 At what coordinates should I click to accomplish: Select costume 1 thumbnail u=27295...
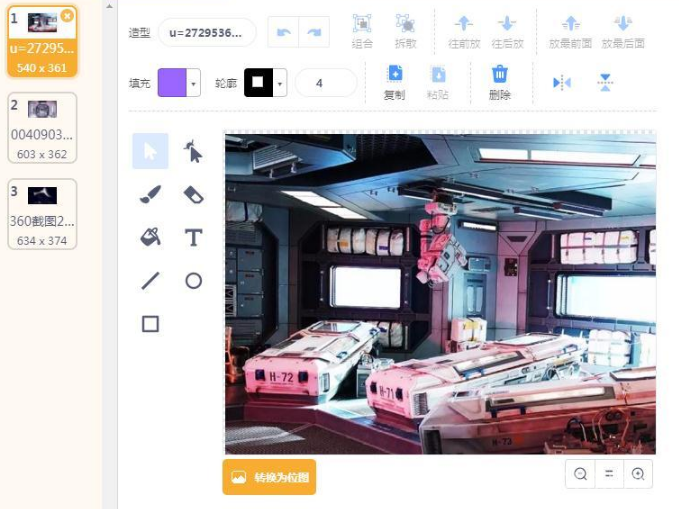pyautogui.click(x=42, y=42)
